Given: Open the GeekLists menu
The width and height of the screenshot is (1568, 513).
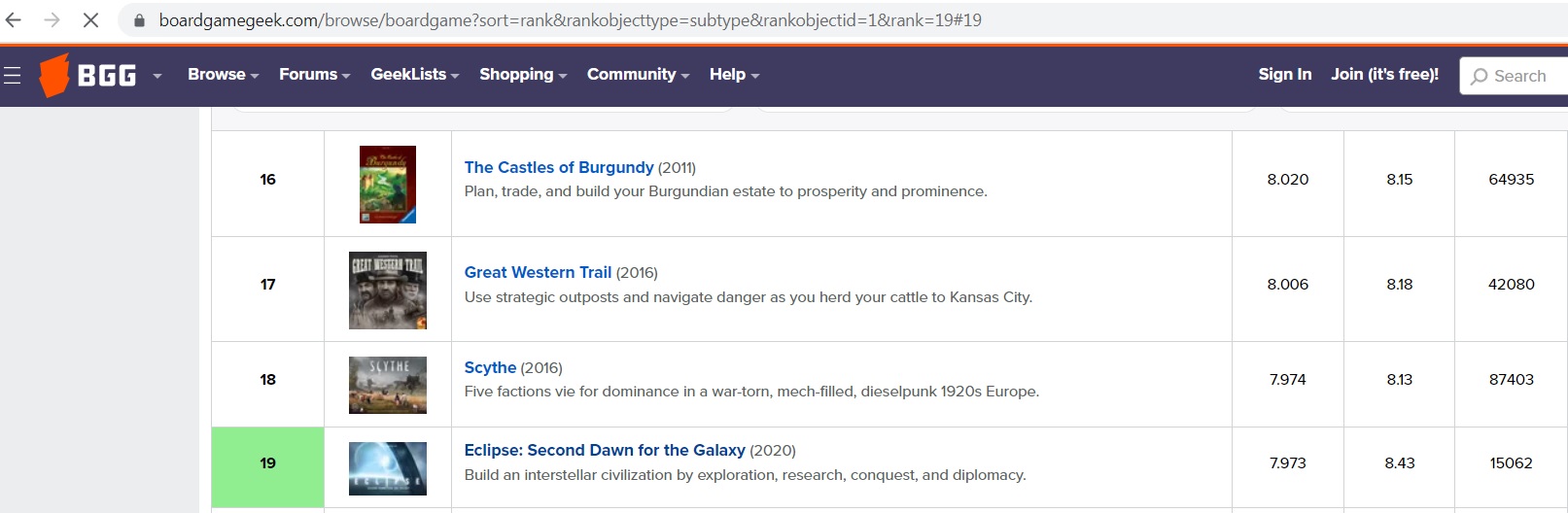Looking at the screenshot, I should [x=414, y=74].
